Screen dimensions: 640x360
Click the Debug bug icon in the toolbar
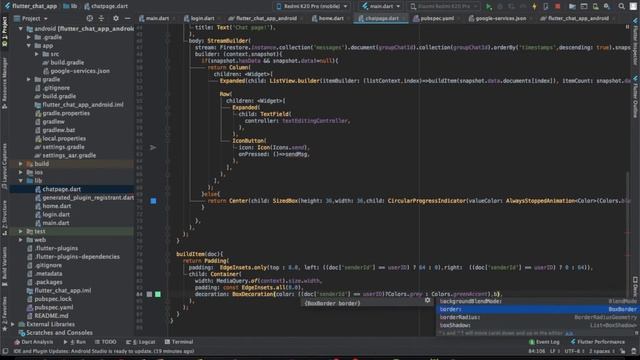[500, 6]
